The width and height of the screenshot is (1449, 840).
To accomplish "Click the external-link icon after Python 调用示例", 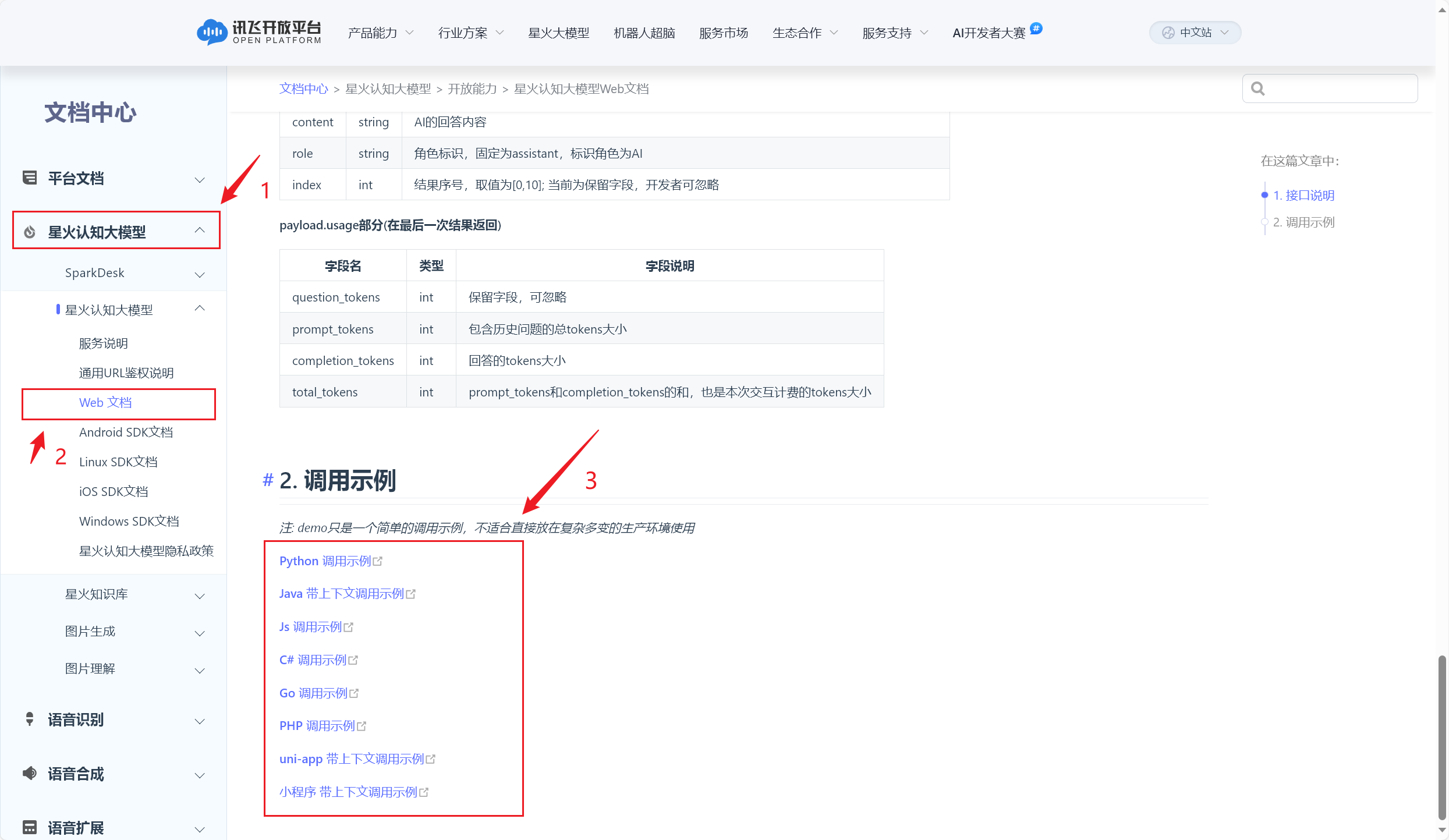I will click(378, 561).
